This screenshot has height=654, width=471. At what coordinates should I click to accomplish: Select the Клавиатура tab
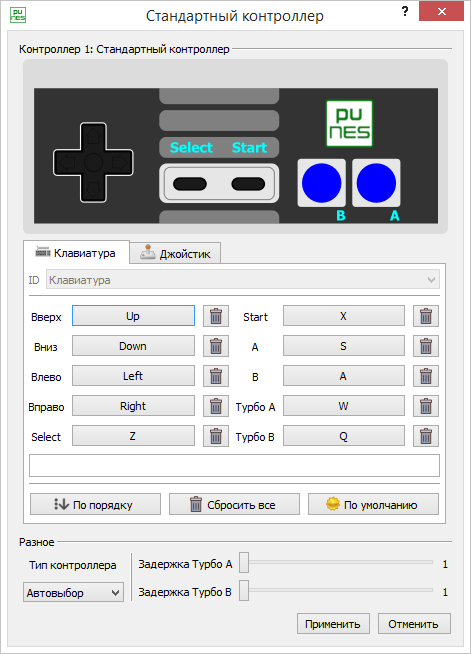coord(76,252)
